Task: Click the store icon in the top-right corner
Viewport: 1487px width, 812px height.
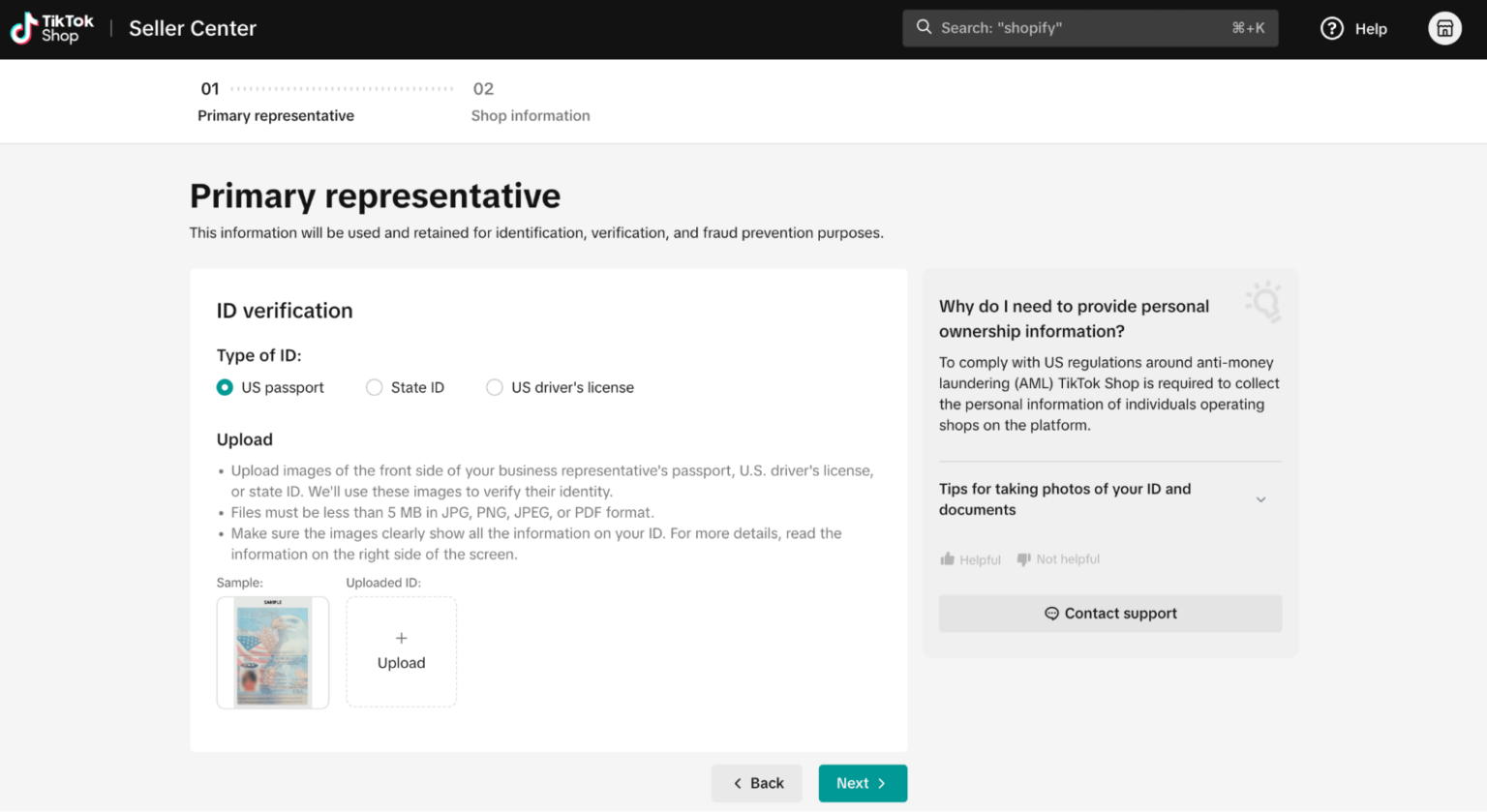Action: 1443,28
